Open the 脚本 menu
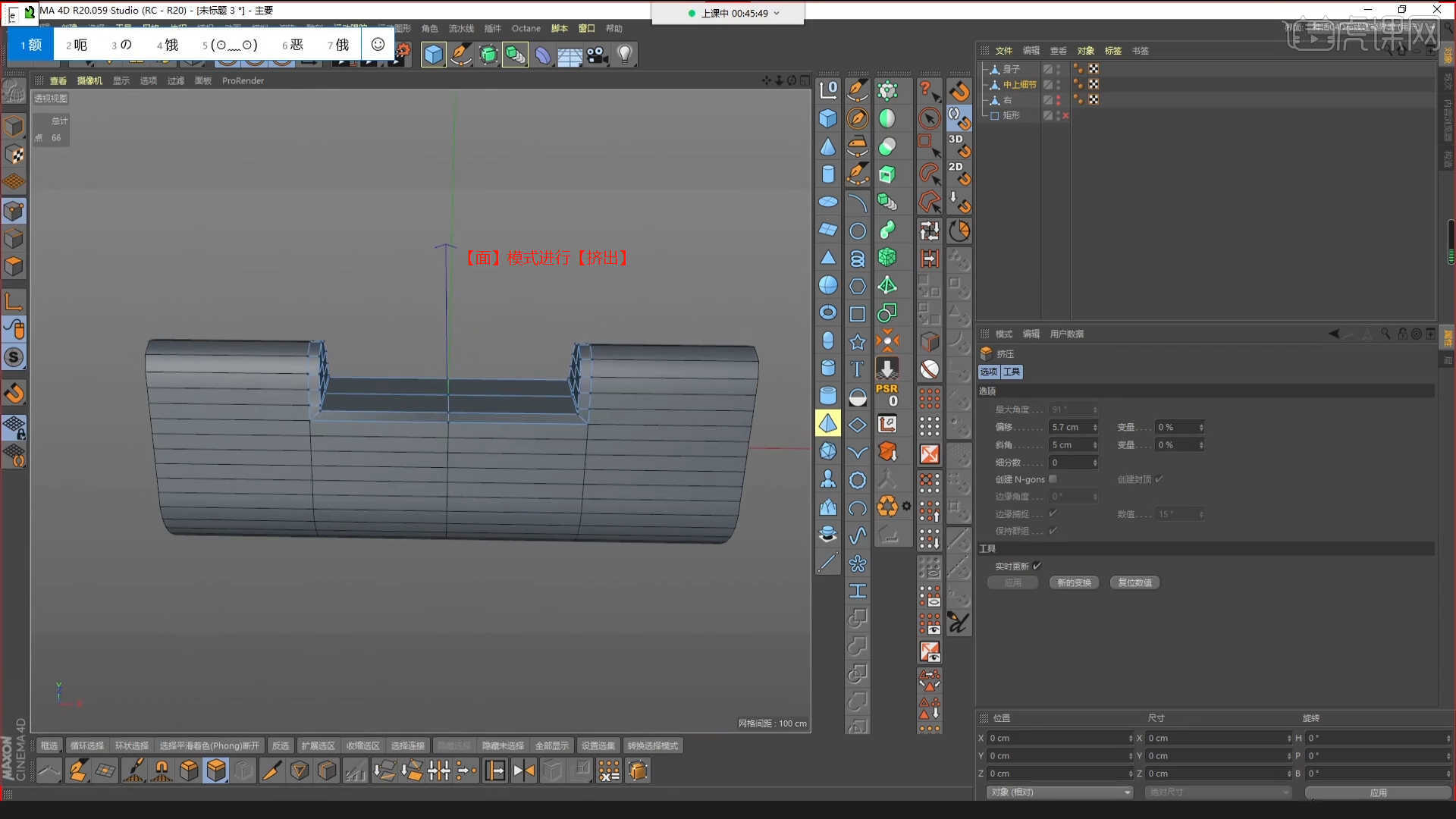 coord(560,29)
